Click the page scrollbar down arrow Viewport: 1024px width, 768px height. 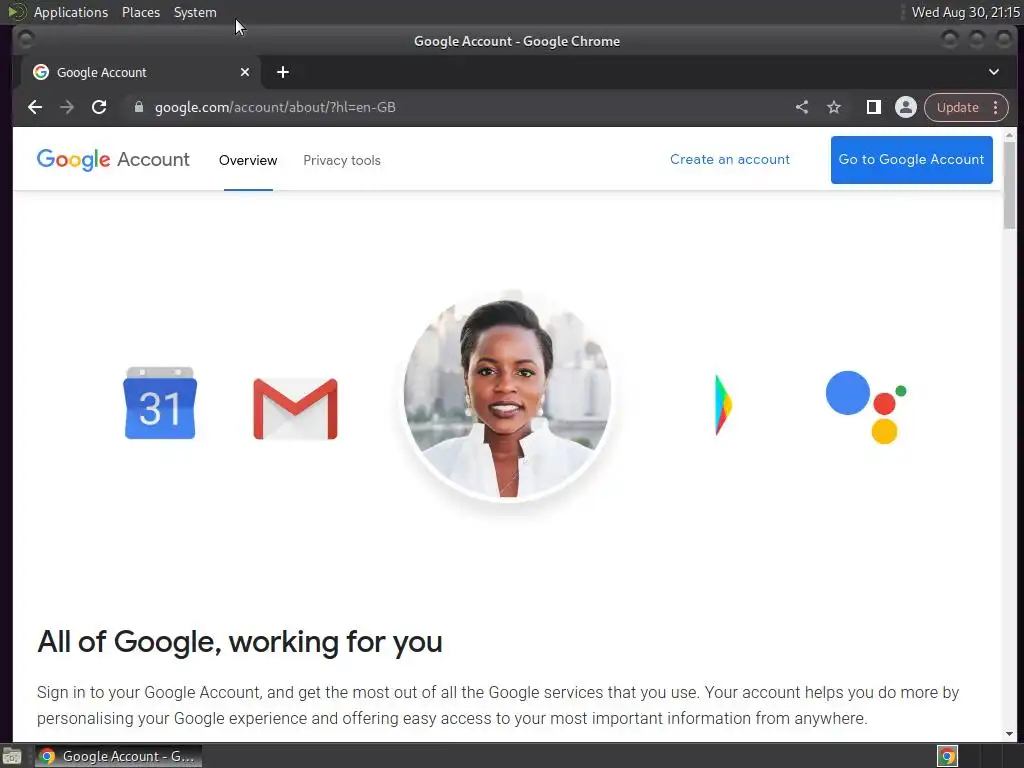point(1010,734)
